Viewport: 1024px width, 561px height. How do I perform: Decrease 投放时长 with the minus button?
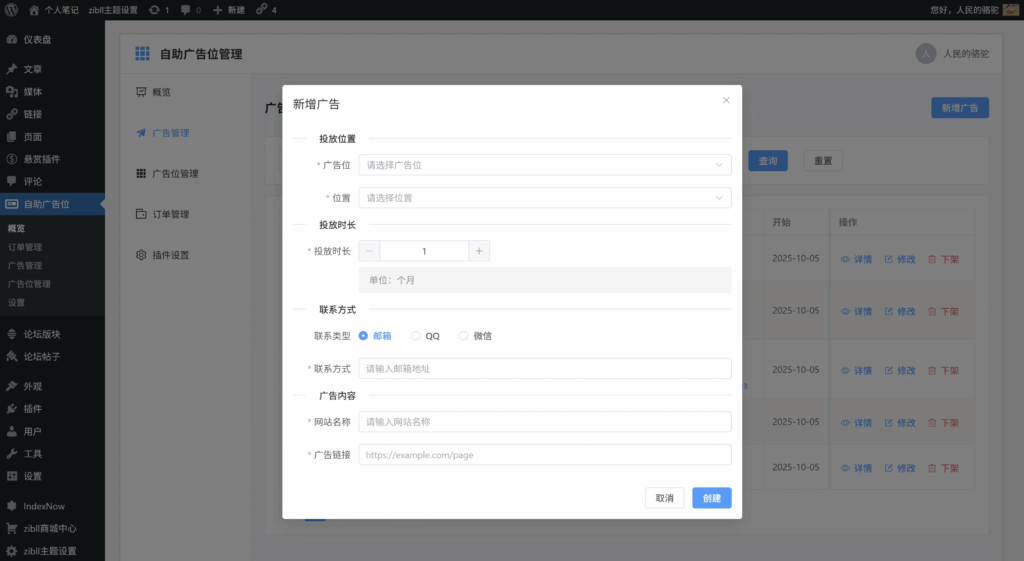(x=369, y=251)
